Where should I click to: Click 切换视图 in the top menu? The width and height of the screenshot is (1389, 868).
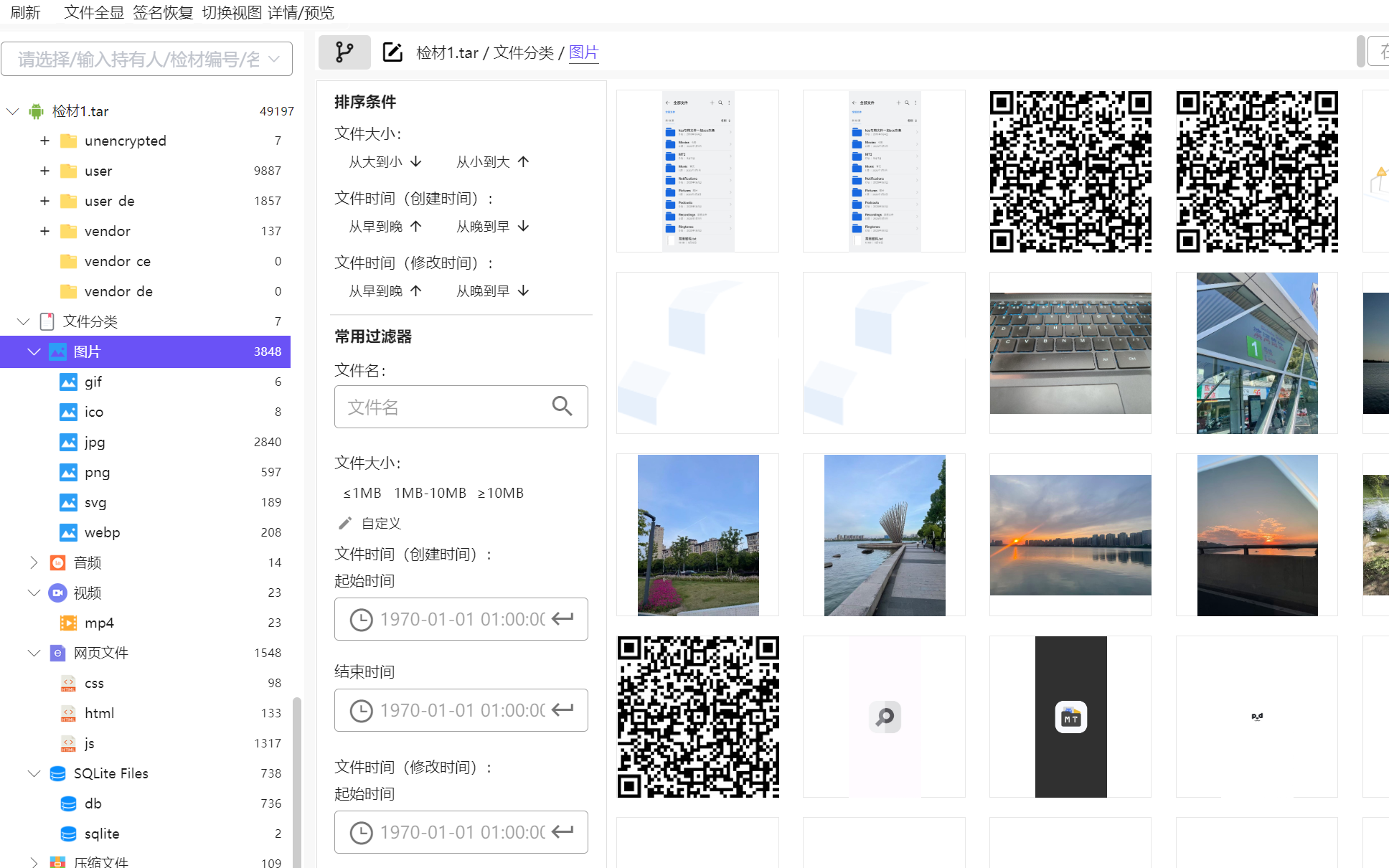tap(232, 12)
